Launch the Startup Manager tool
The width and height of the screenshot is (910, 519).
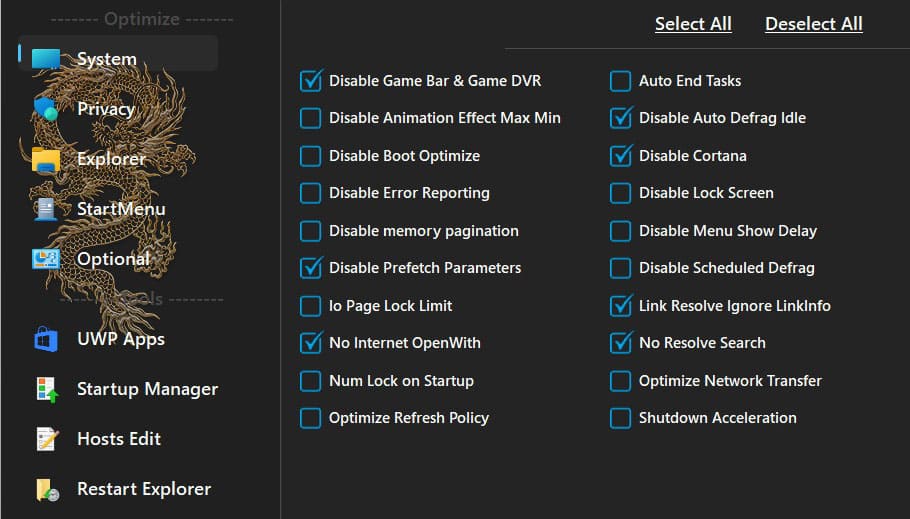tap(147, 388)
